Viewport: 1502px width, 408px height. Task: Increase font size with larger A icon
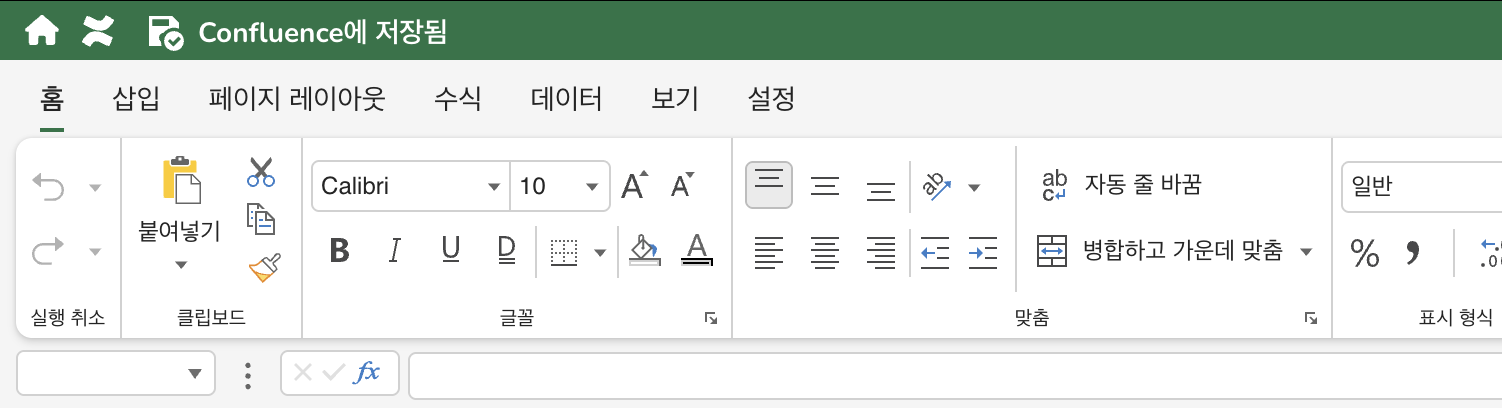point(634,186)
